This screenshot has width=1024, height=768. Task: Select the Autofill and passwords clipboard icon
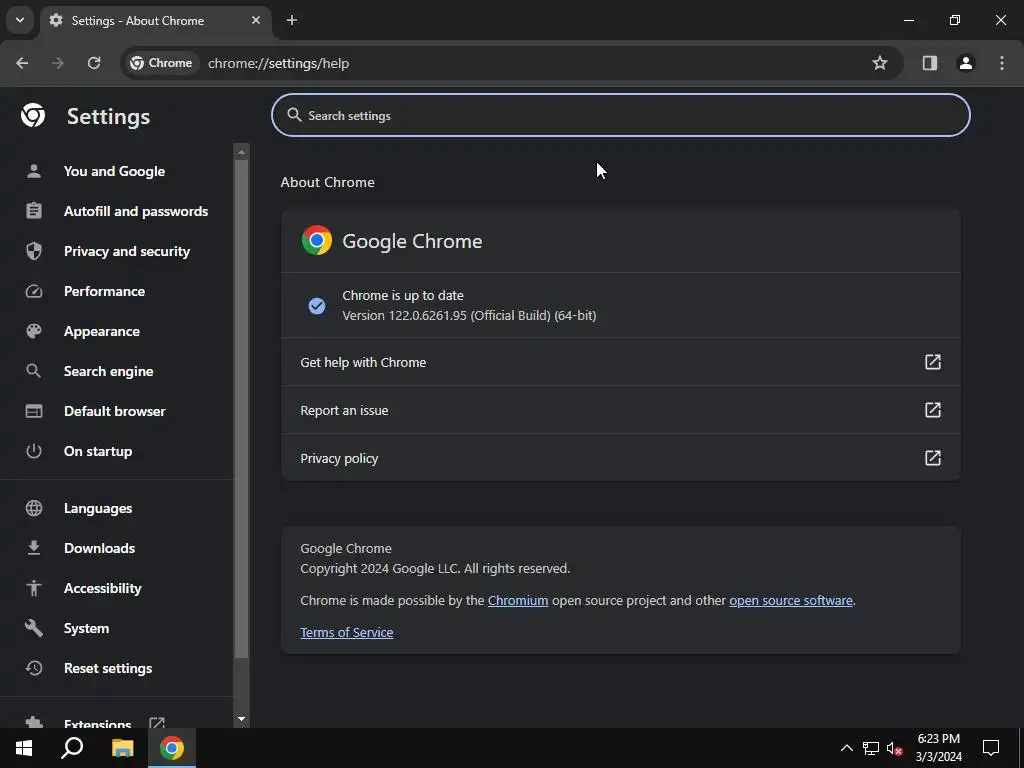tap(33, 211)
